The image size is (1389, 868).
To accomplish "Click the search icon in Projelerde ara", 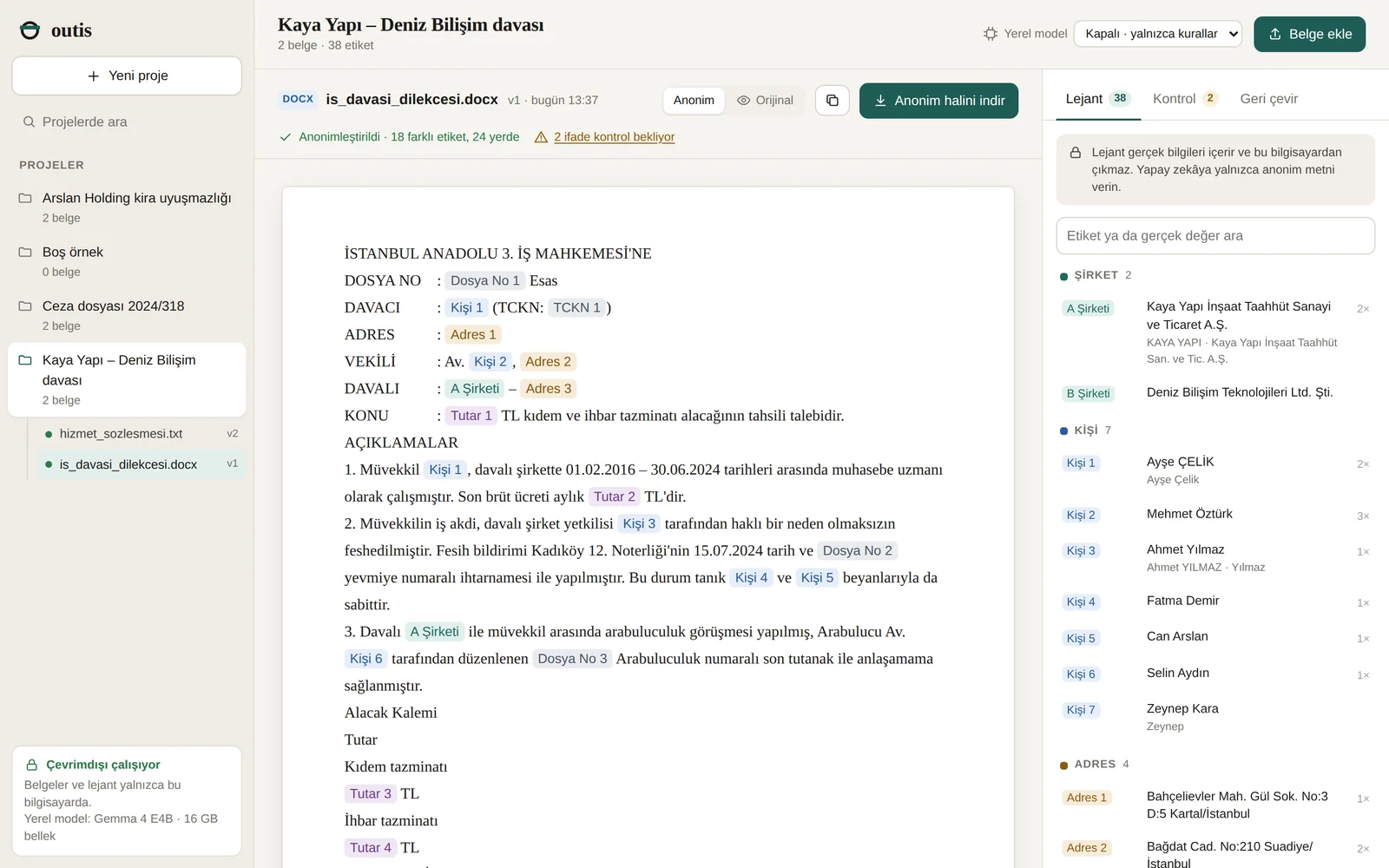I will click(29, 122).
